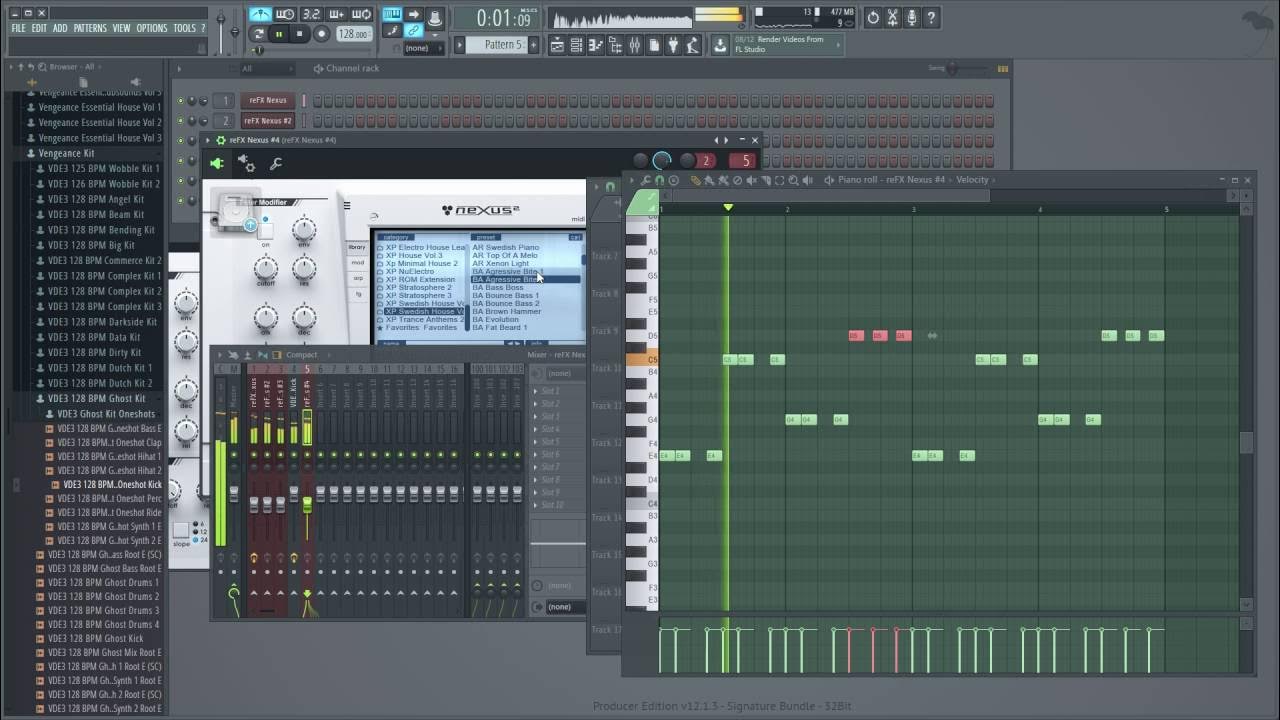Image resolution: width=1280 pixels, height=720 pixels.
Task: Open the FILE menu
Action: click(18, 28)
